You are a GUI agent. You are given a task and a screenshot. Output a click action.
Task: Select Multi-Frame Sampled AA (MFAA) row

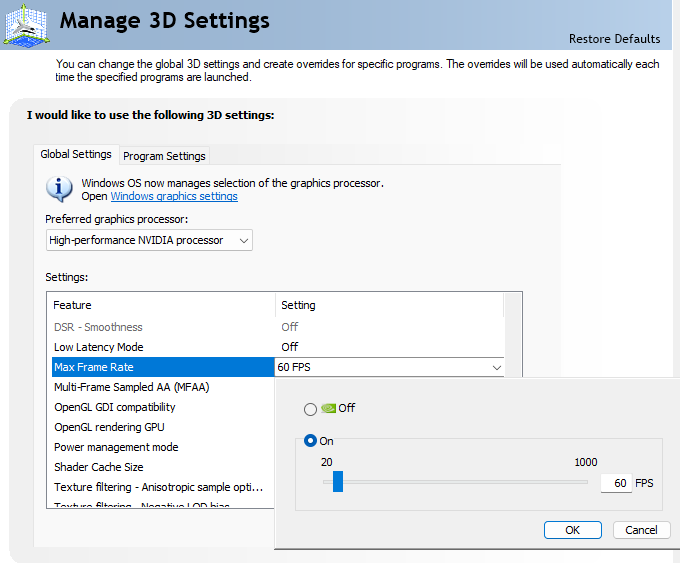coord(131,387)
